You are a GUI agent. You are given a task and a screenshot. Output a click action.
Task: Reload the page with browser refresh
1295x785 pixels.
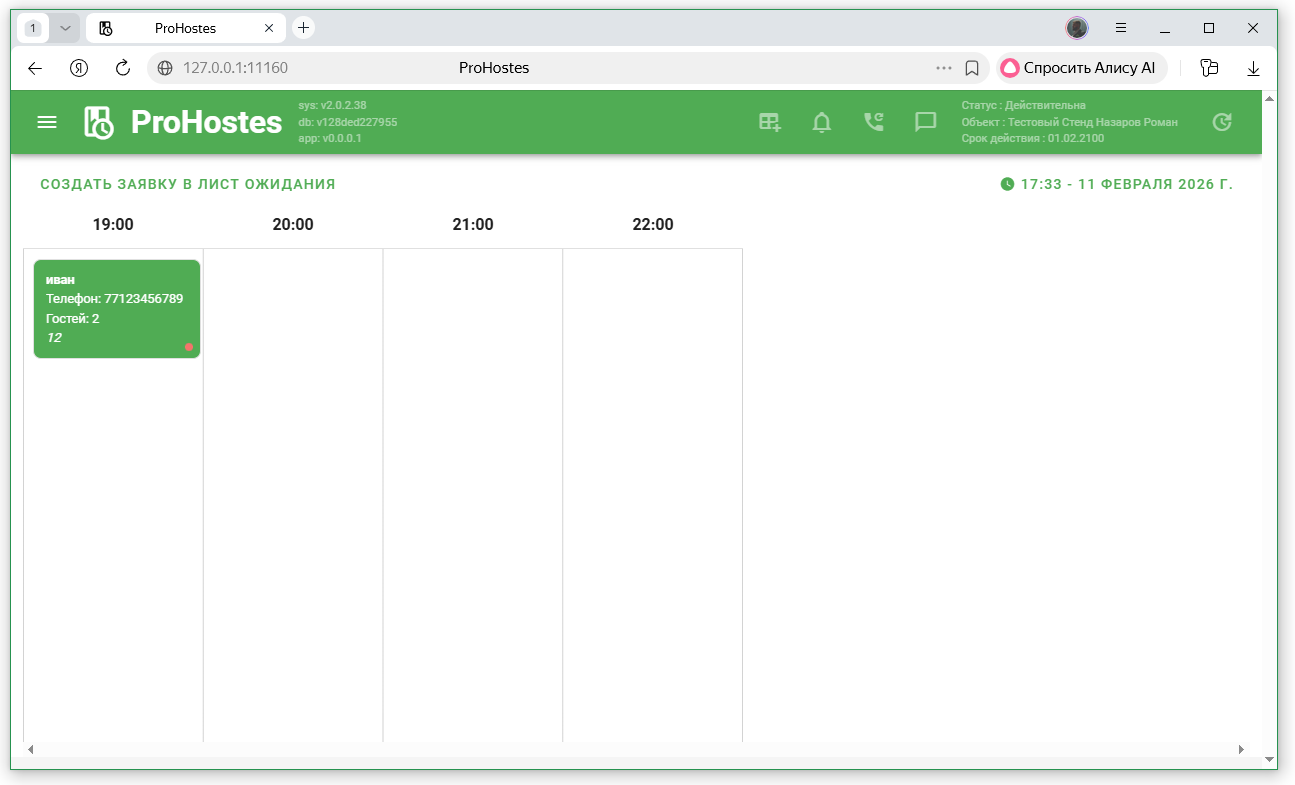pyautogui.click(x=123, y=68)
